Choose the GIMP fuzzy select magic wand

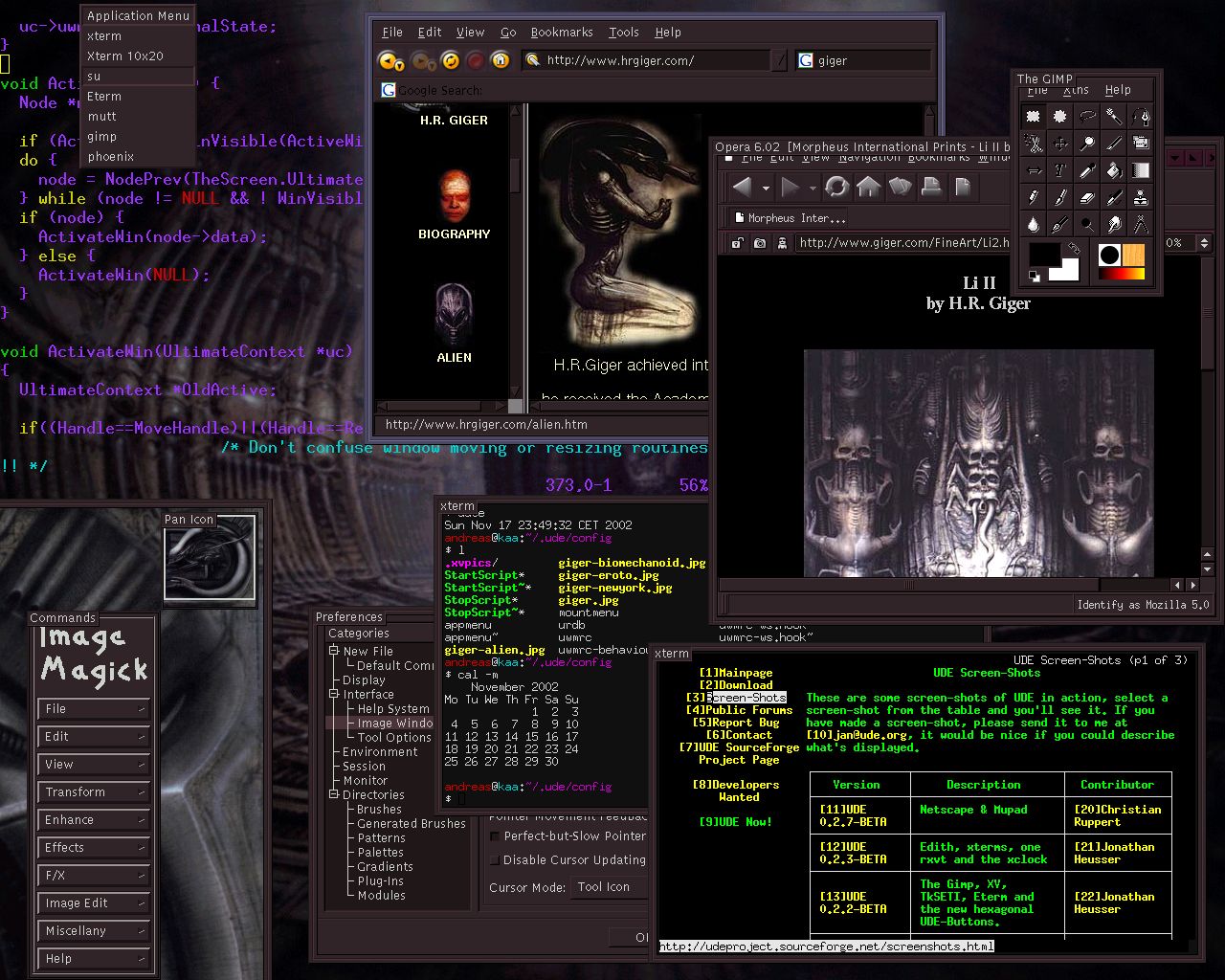[x=1114, y=117]
